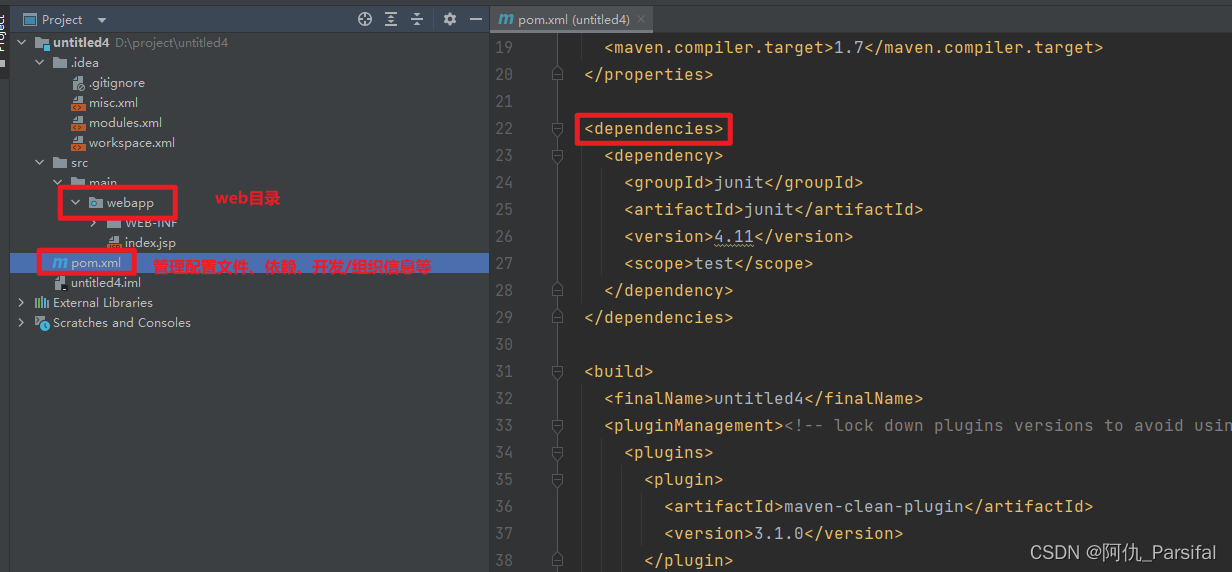This screenshot has height=572, width=1232.
Task: Click line number 31 in the gutter
Action: (x=504, y=371)
